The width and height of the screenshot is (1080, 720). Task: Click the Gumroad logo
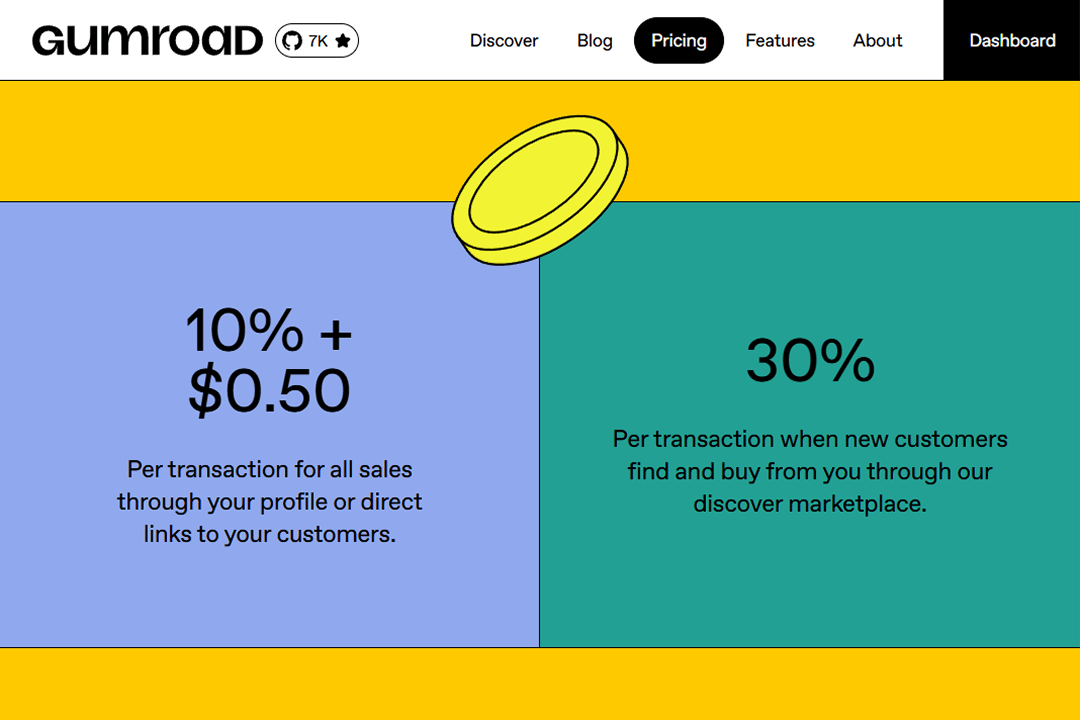tap(147, 41)
